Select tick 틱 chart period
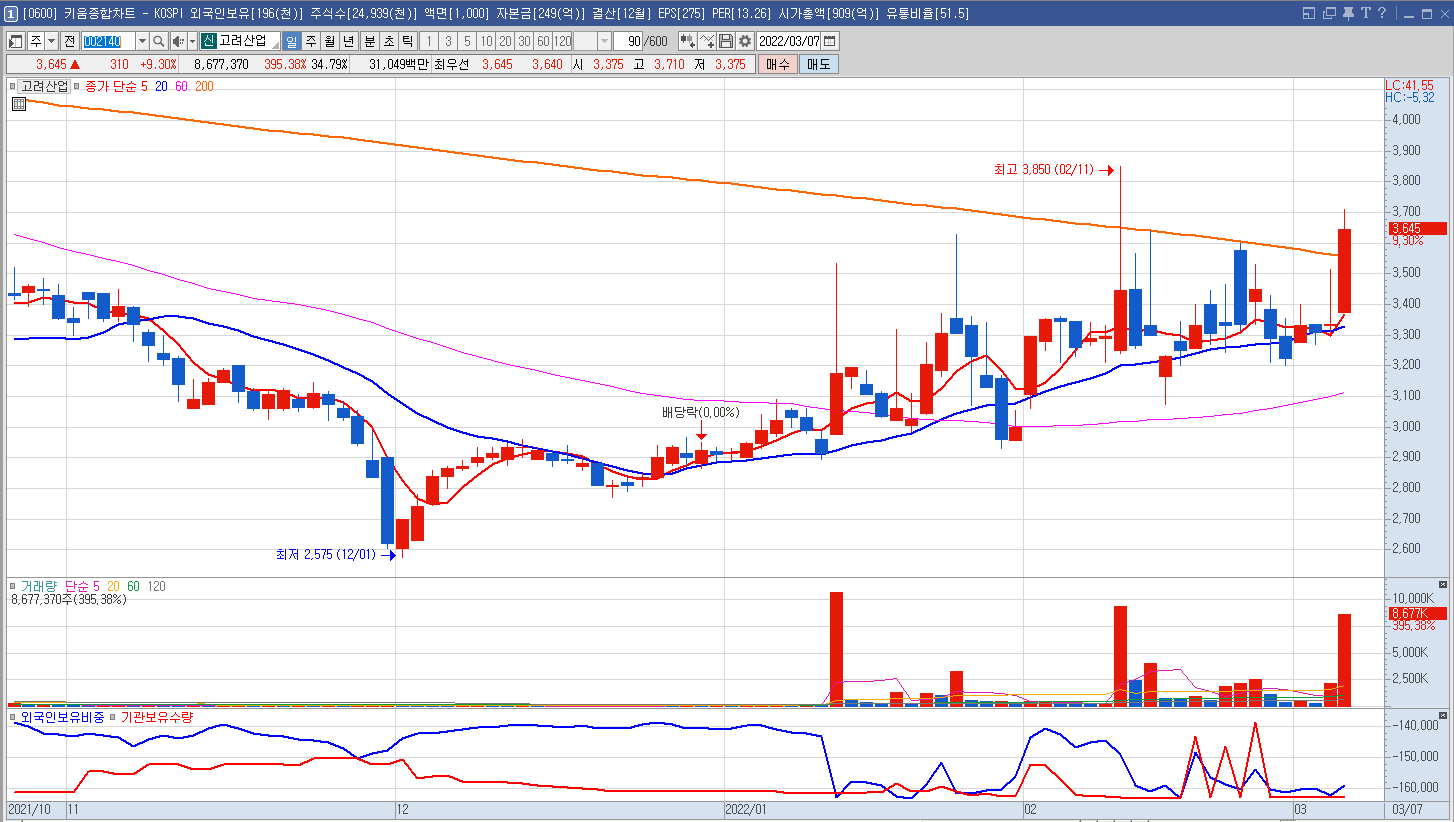Viewport: 1454px width, 822px height. pos(407,41)
